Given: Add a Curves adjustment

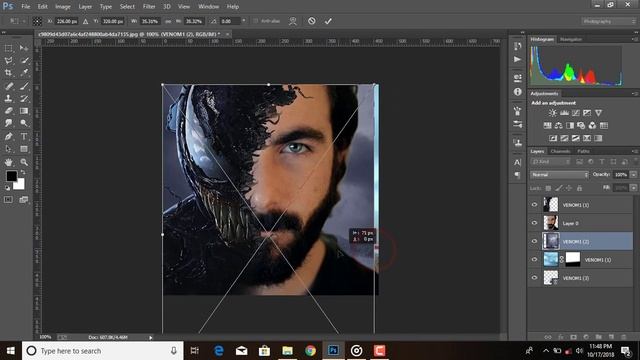Looking at the screenshot, I should (x=576, y=113).
